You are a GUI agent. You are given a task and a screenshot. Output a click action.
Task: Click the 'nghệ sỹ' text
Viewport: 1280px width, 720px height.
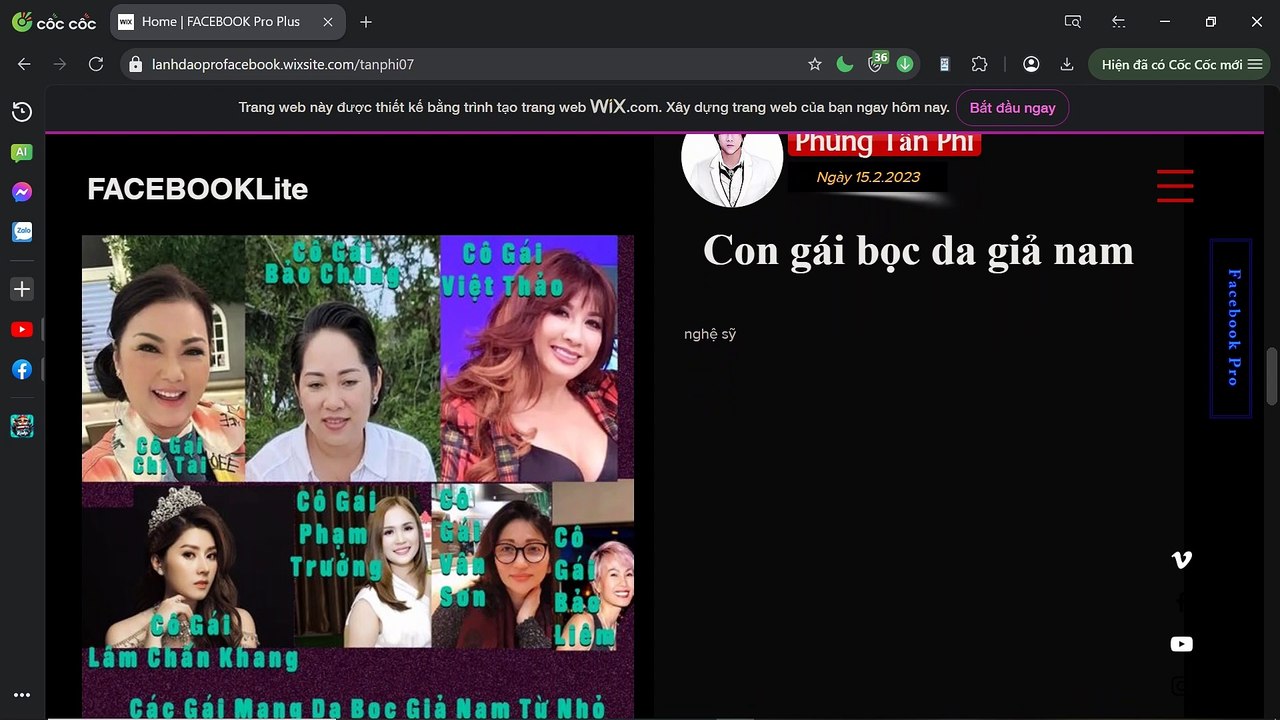click(x=710, y=334)
